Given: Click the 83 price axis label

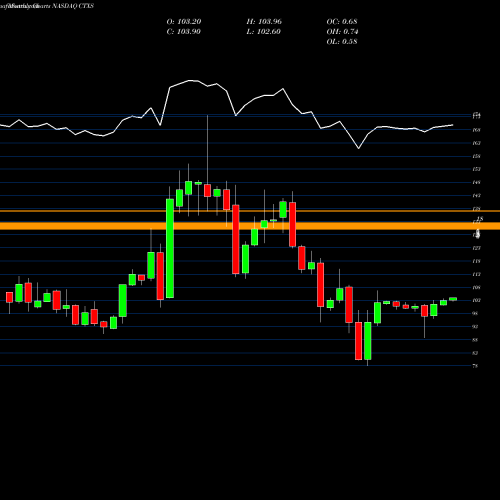Looking at the screenshot, I should tap(476, 353).
